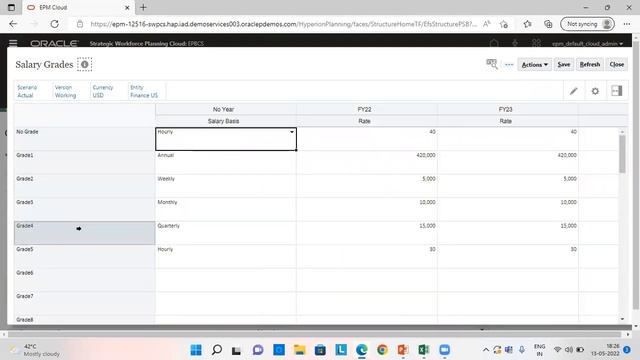Close the Salary Grades form
The height and width of the screenshot is (360, 640).
pyautogui.click(x=616, y=64)
